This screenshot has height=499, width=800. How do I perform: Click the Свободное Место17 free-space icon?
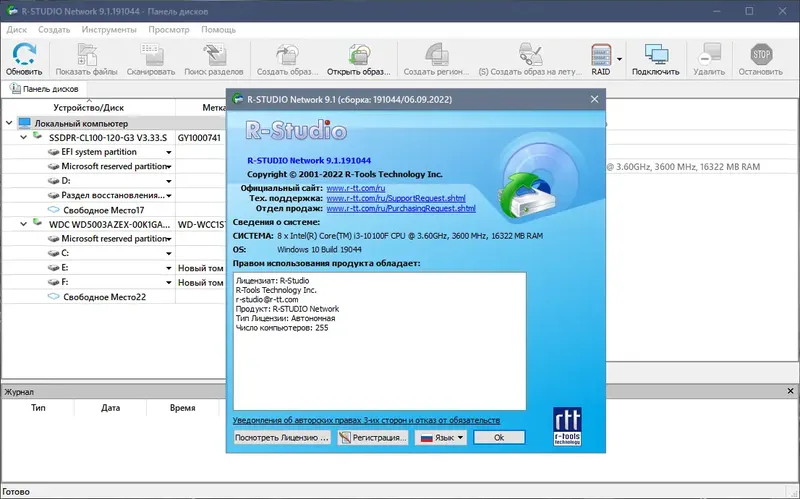click(54, 209)
